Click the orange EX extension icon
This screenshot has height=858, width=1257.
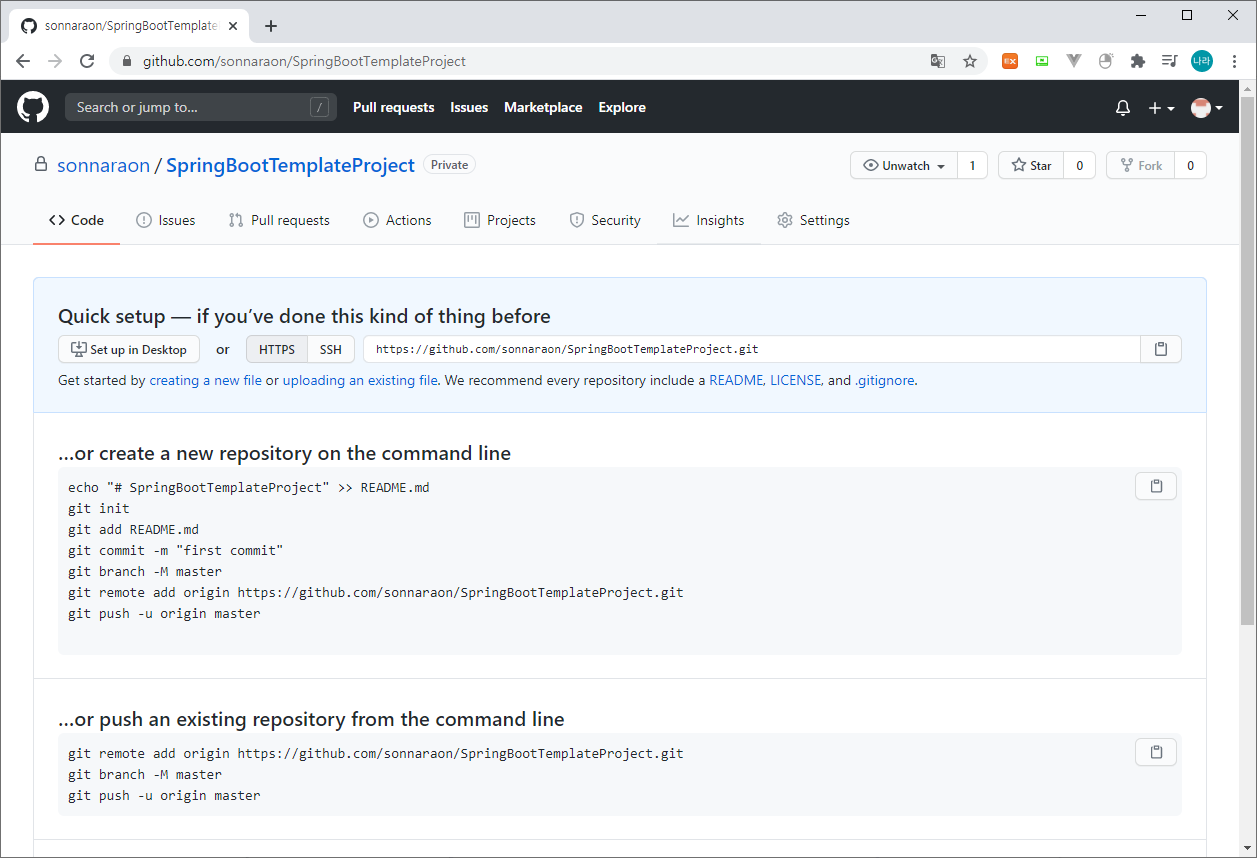point(1010,61)
